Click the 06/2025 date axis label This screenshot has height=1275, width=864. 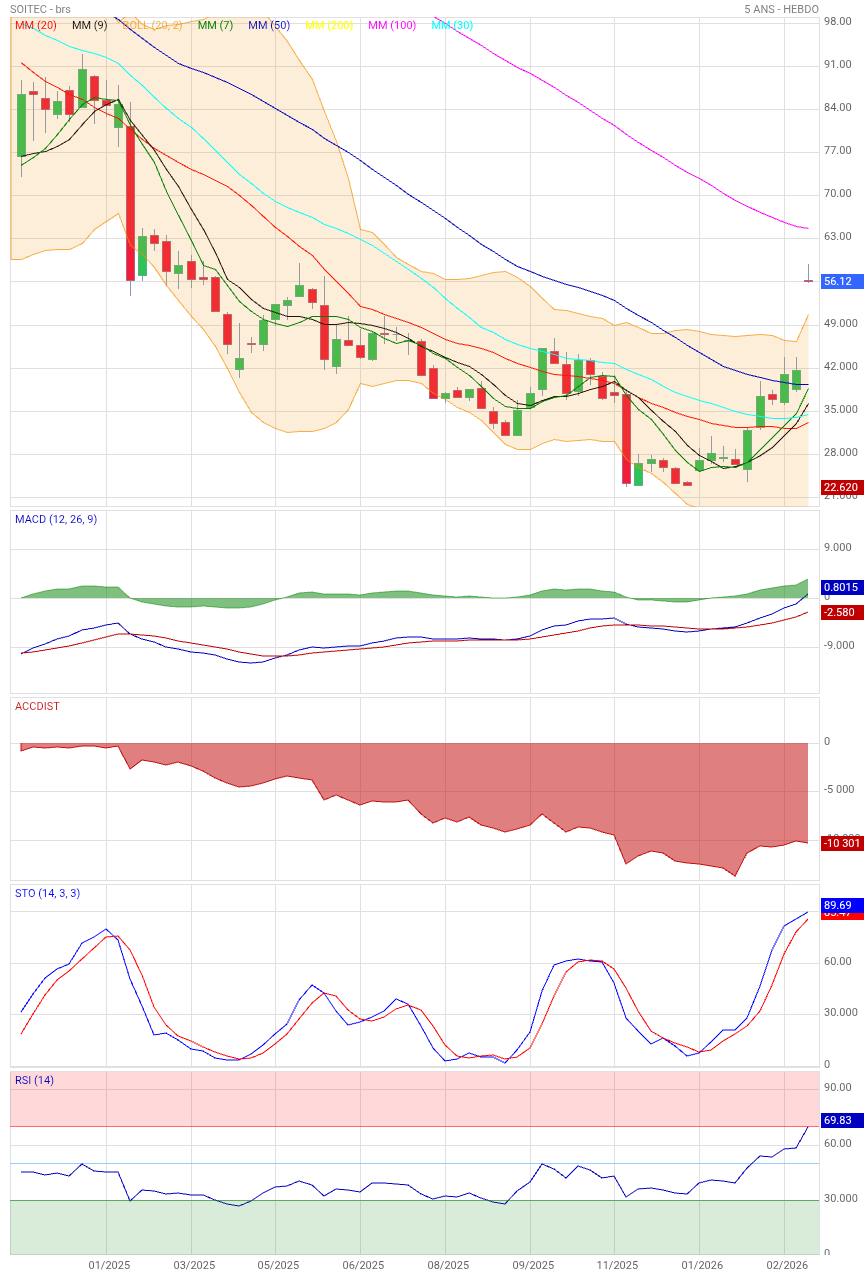point(363,1265)
